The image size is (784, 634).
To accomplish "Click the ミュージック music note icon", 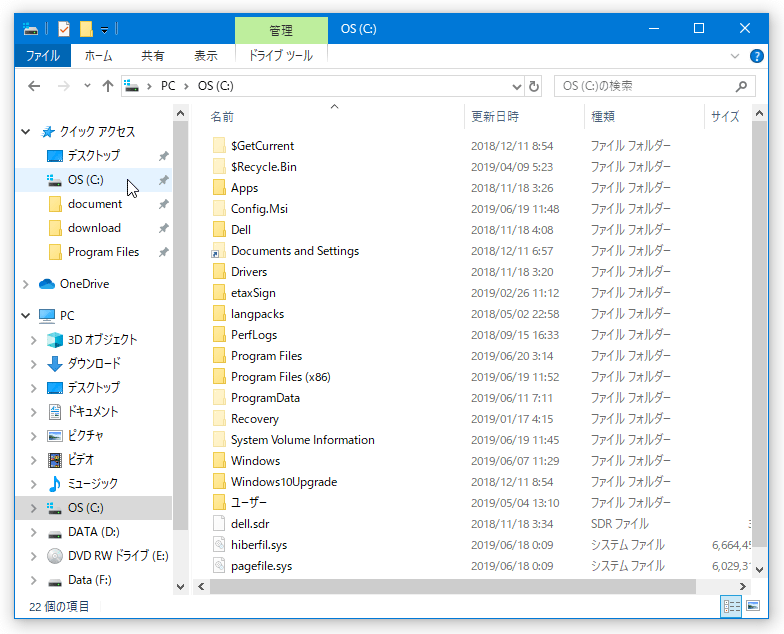I will (54, 484).
